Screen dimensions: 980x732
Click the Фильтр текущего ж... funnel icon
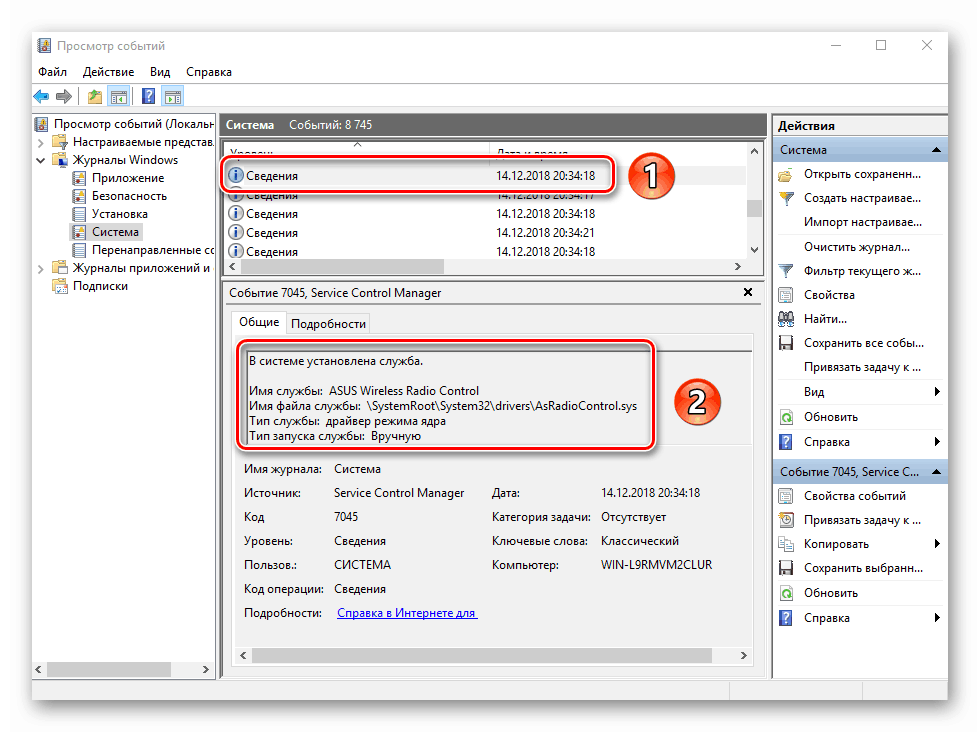[x=786, y=271]
